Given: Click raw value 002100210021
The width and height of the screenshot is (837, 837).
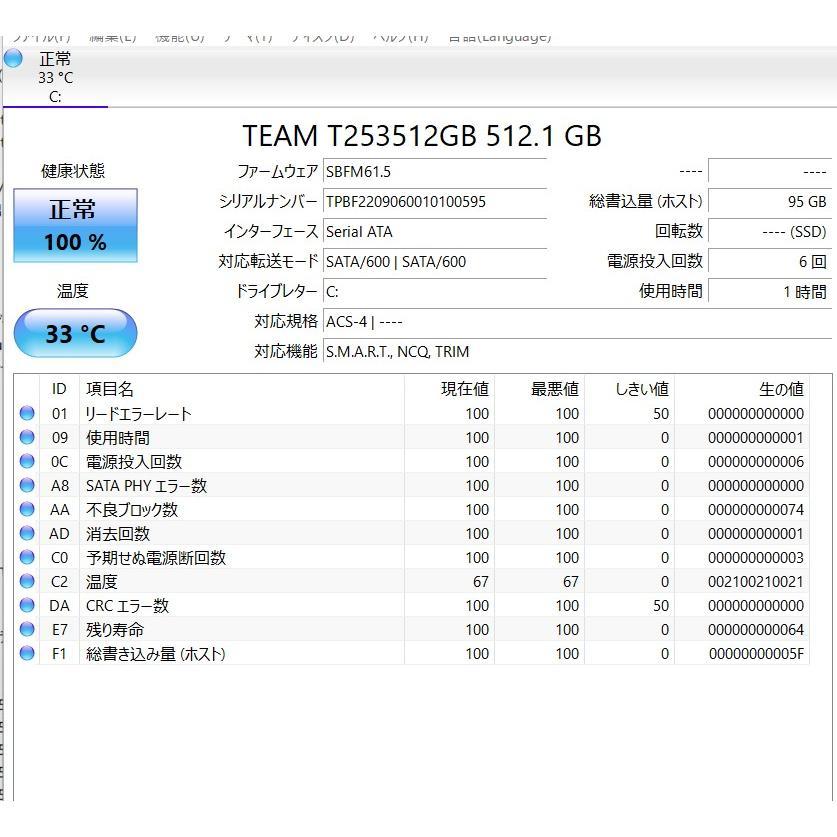Looking at the screenshot, I should pyautogui.click(x=755, y=582).
